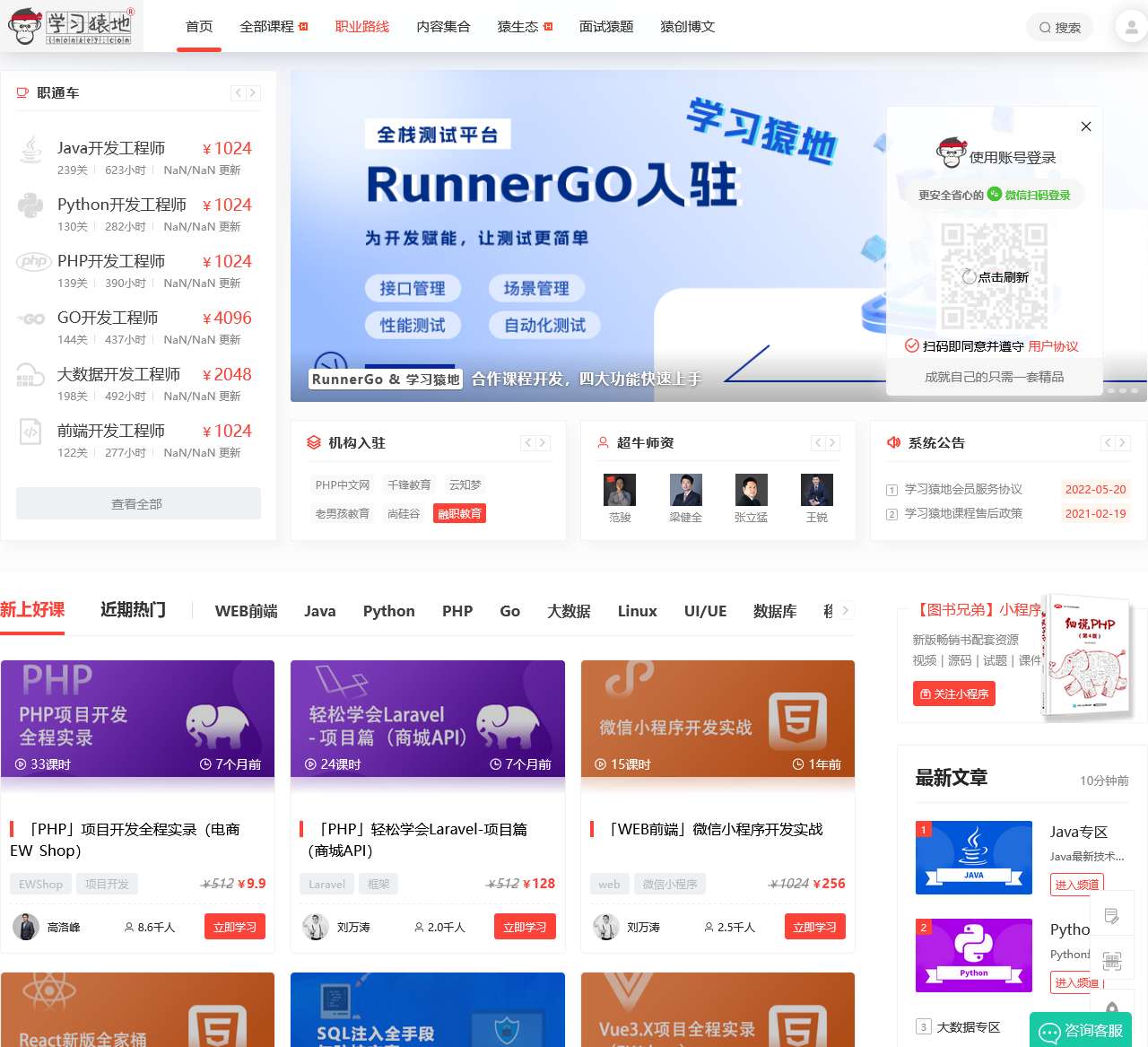Go to previous 系统公告 page
Viewport: 1148px width, 1047px height.
1108,442
